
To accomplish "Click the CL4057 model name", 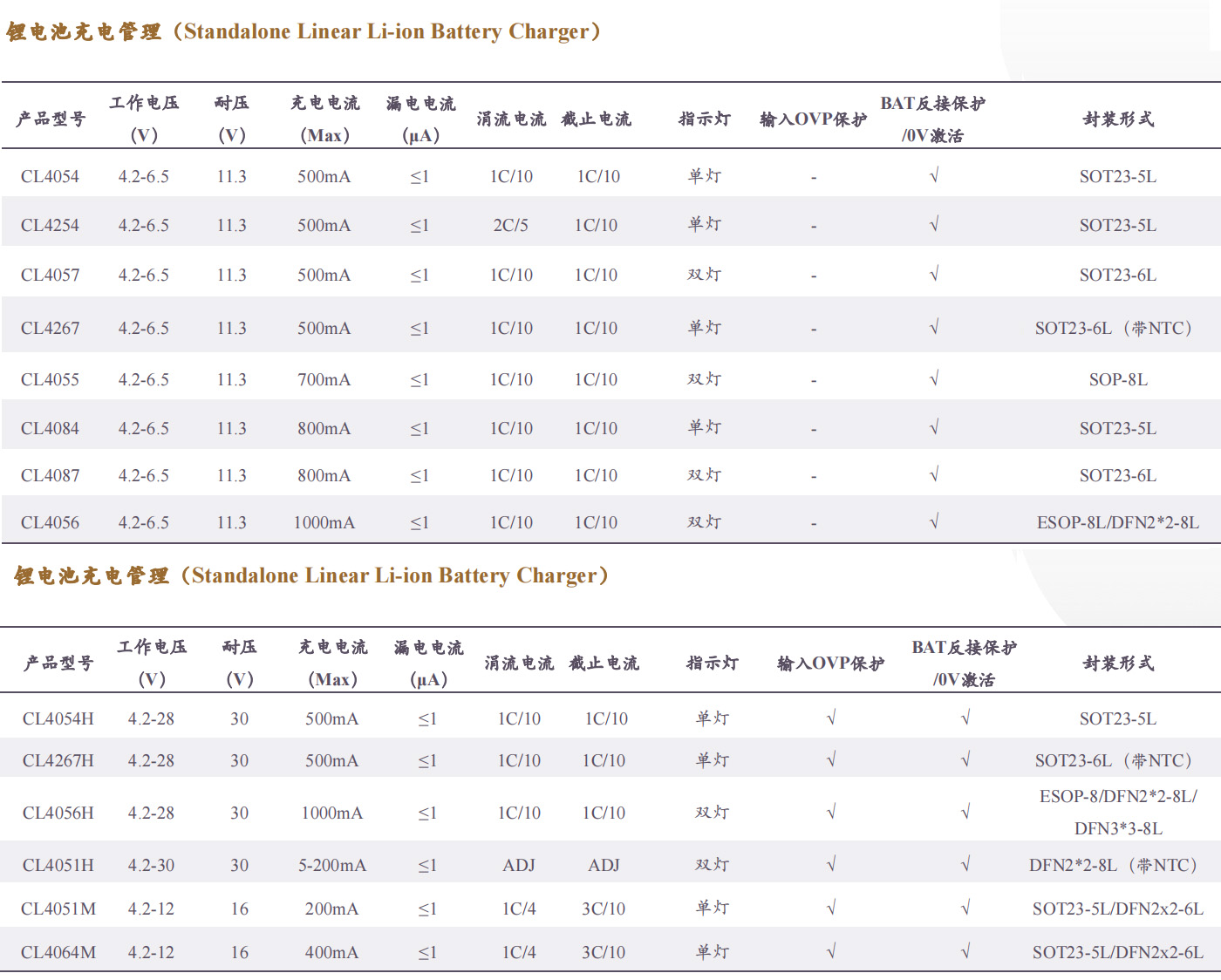I will coord(50,276).
